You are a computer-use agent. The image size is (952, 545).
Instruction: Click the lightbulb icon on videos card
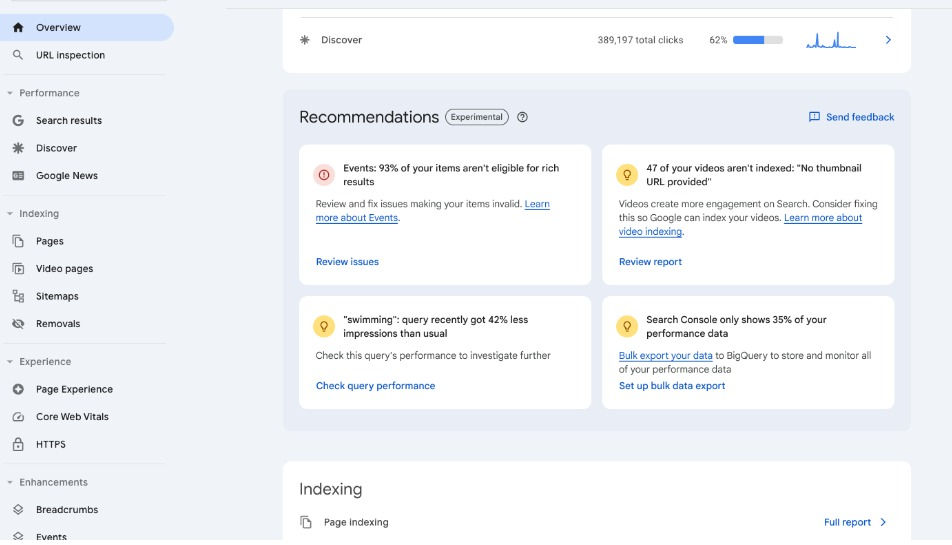pos(627,175)
